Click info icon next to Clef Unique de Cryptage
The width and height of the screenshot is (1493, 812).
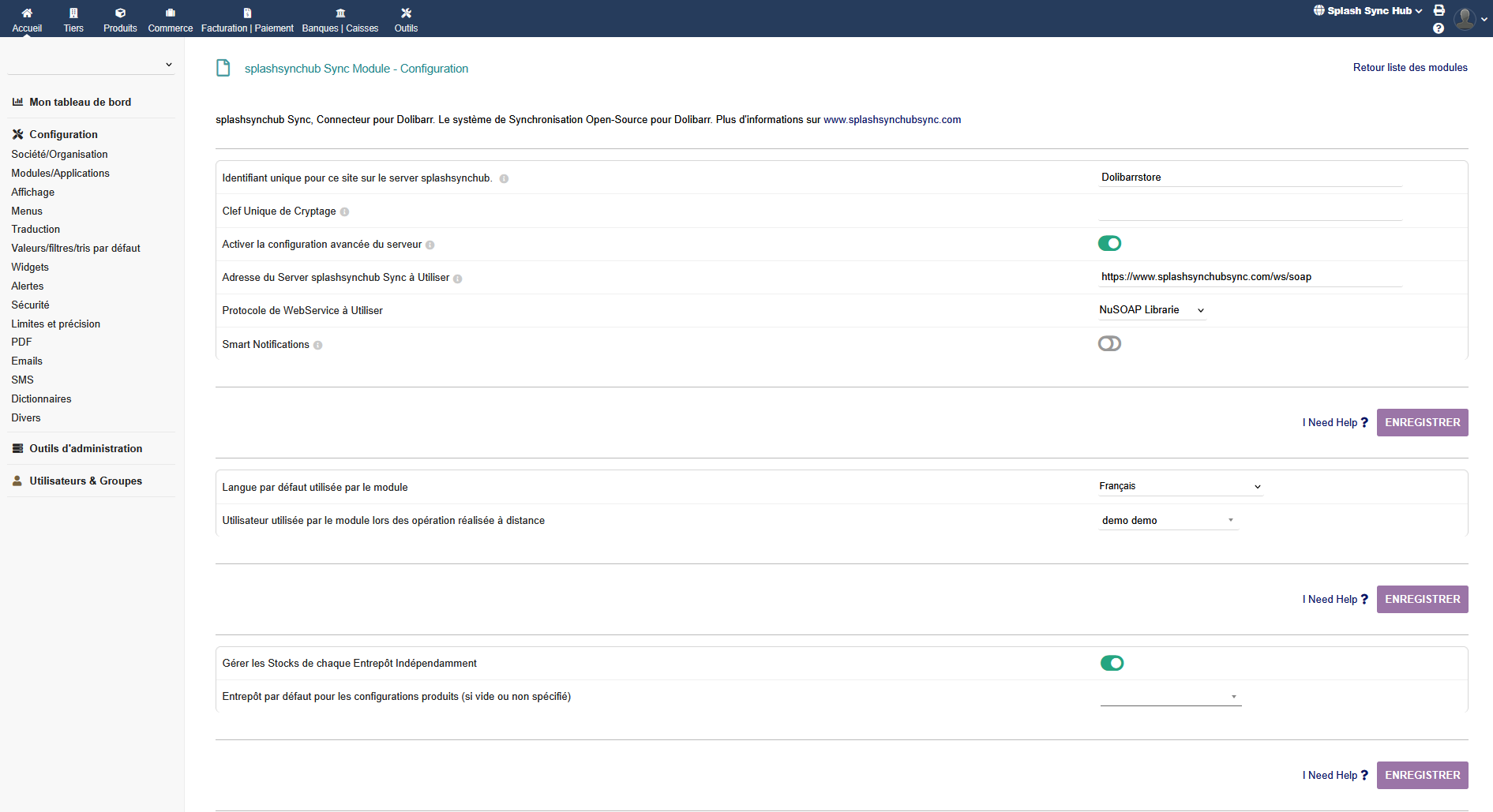pyautogui.click(x=344, y=212)
